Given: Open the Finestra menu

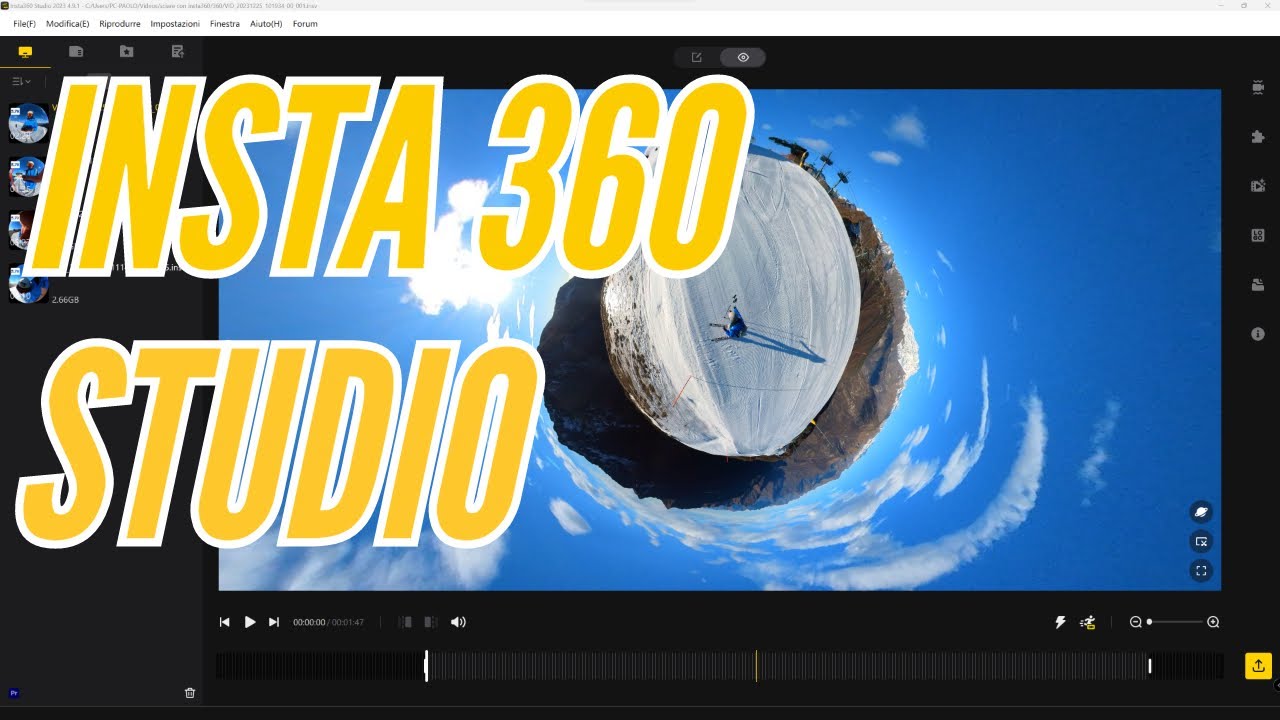Looking at the screenshot, I should click(x=225, y=23).
